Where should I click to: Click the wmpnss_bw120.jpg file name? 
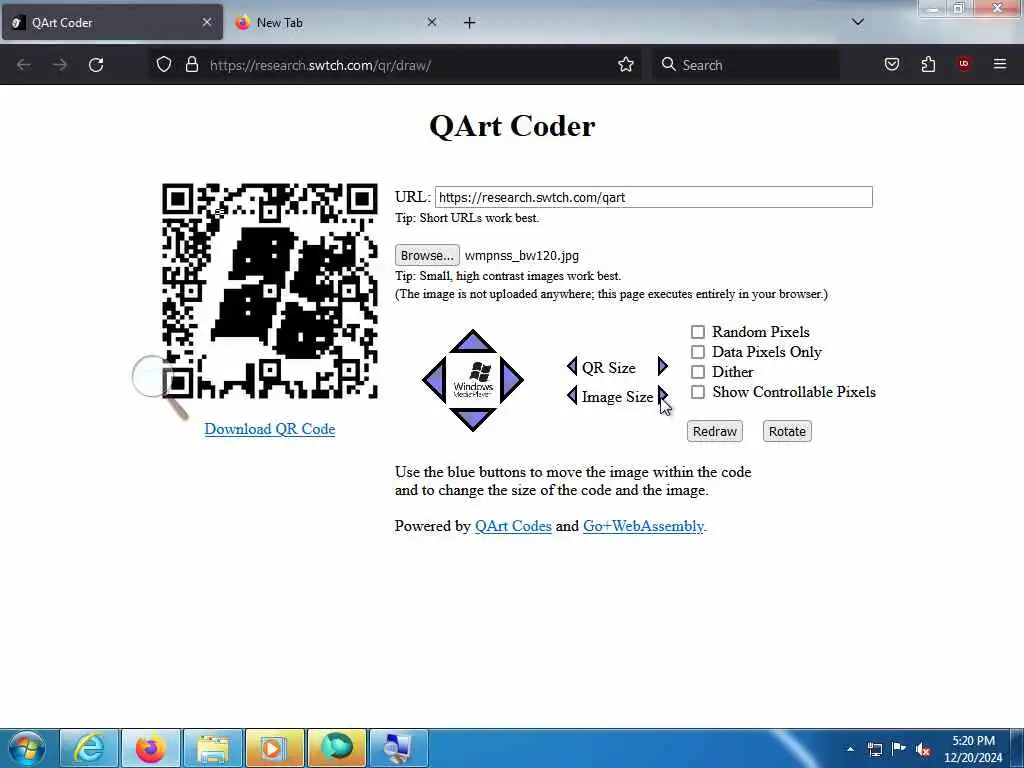[x=522, y=256]
